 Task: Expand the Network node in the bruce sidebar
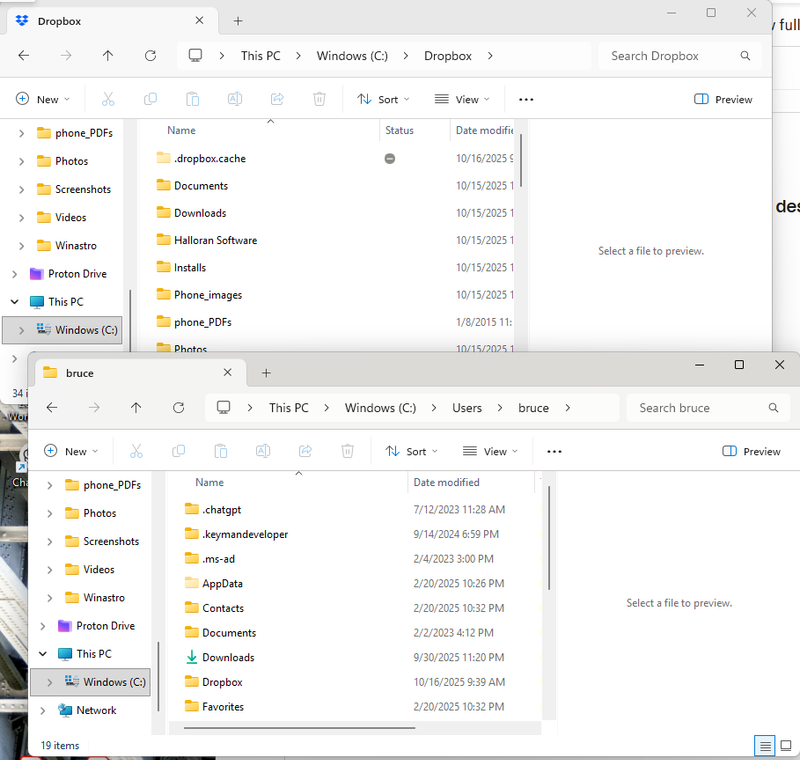click(41, 710)
